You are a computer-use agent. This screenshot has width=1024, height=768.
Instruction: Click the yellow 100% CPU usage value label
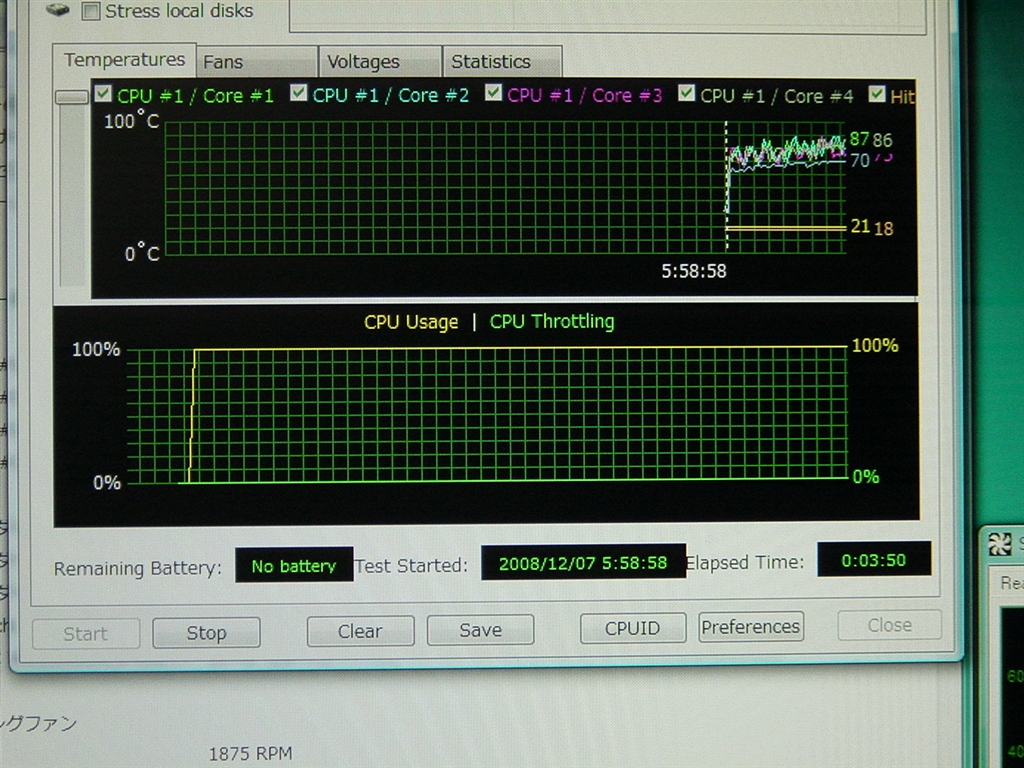click(875, 345)
